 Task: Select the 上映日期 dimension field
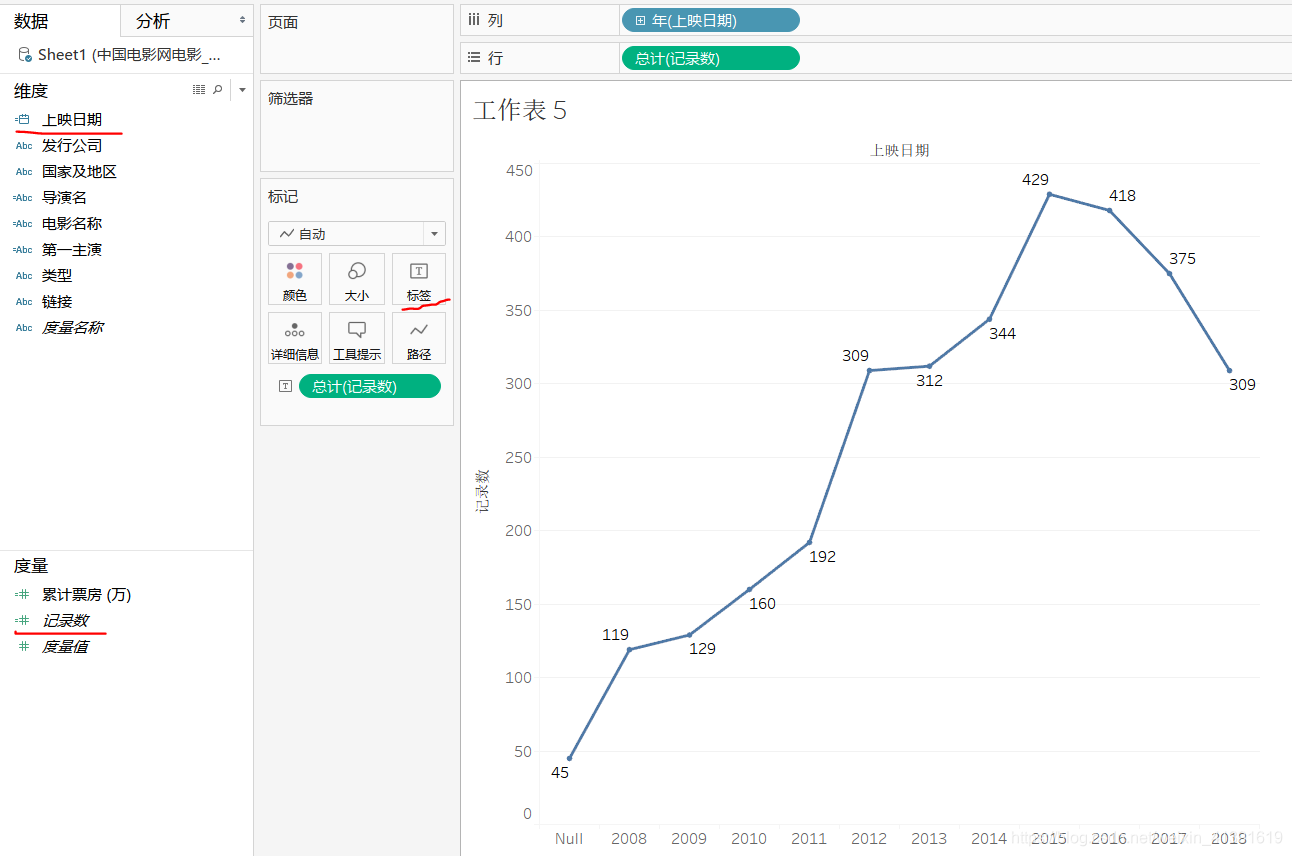[72, 119]
